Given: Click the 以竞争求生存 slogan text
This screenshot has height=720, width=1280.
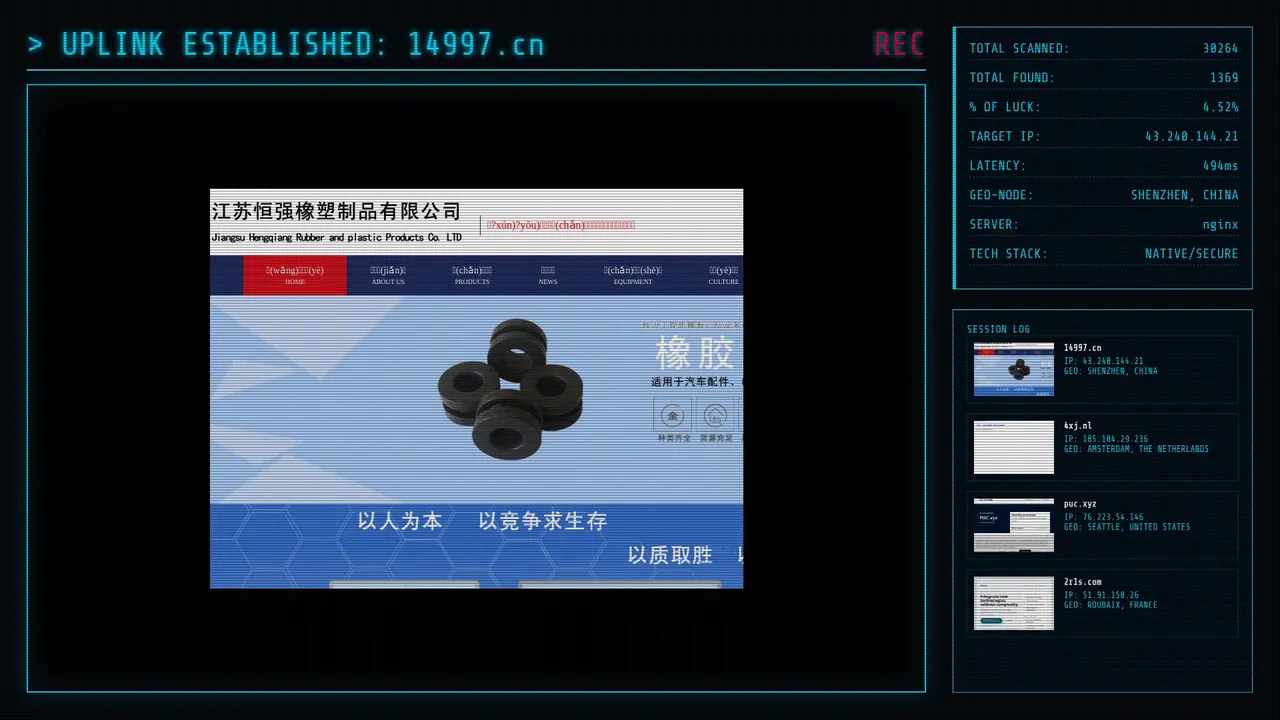Looking at the screenshot, I should coord(542,521).
